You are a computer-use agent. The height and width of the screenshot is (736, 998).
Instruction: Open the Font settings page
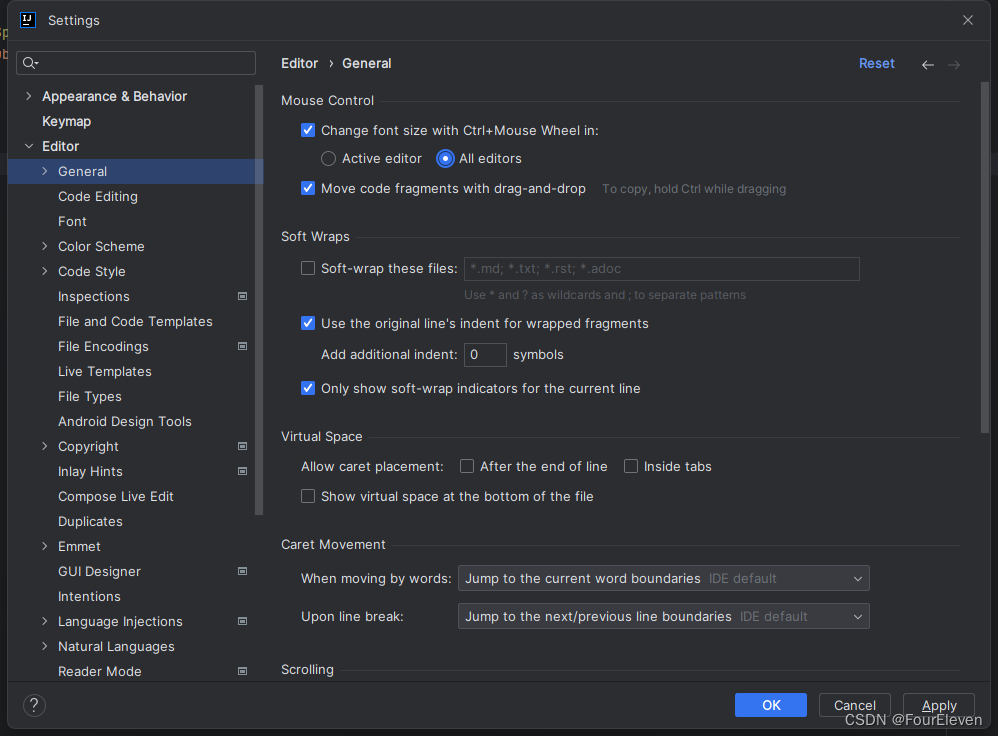[x=72, y=222]
